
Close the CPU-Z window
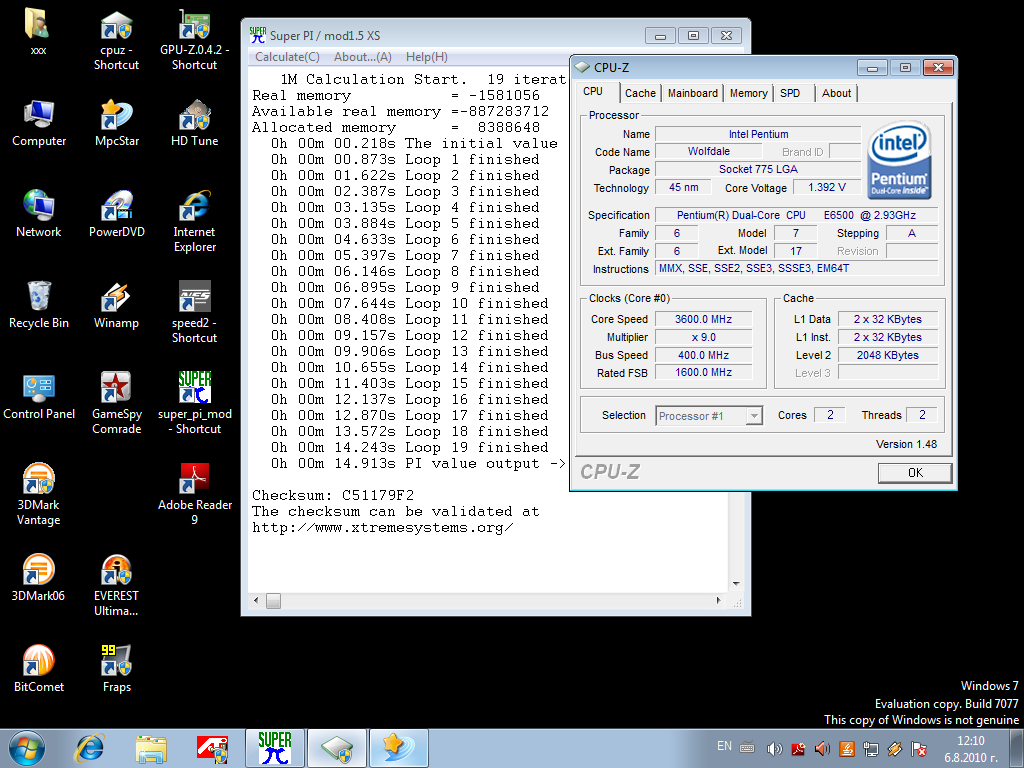[938, 67]
